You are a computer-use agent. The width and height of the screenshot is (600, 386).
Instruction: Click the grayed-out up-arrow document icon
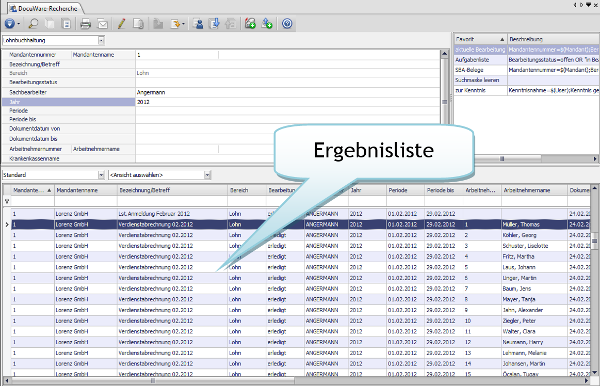[230, 24]
